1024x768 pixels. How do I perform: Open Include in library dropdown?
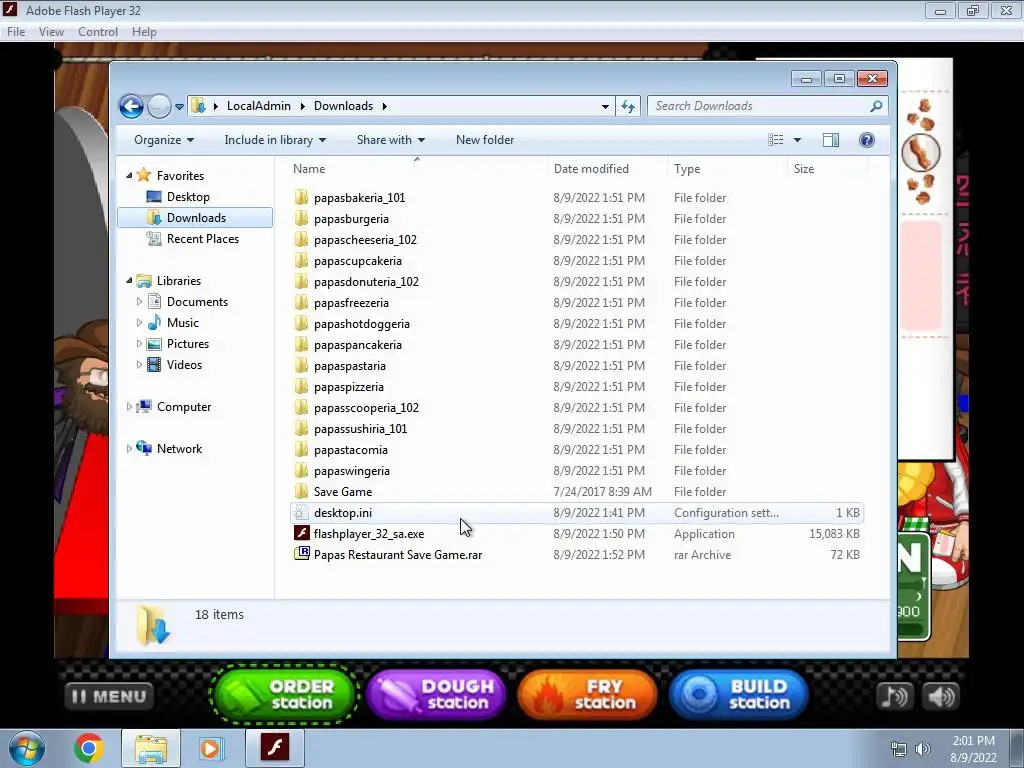[275, 140]
